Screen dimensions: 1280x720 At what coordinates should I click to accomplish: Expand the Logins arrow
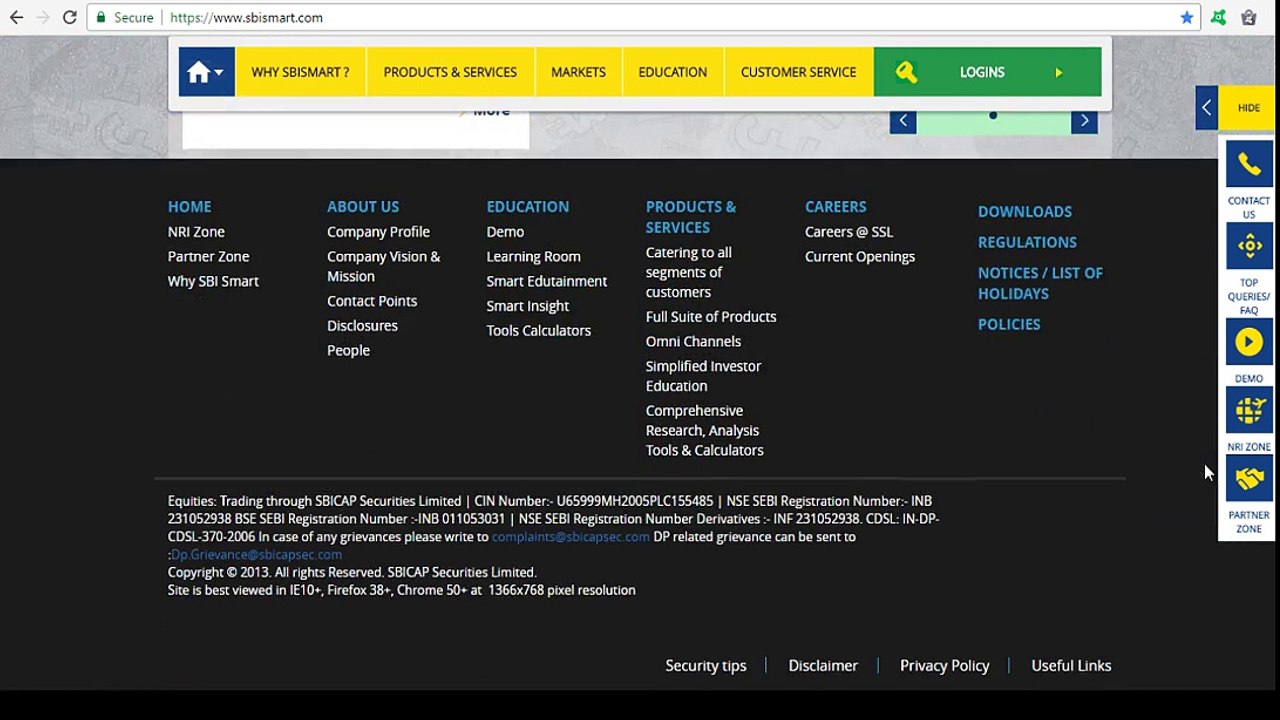[1059, 72]
